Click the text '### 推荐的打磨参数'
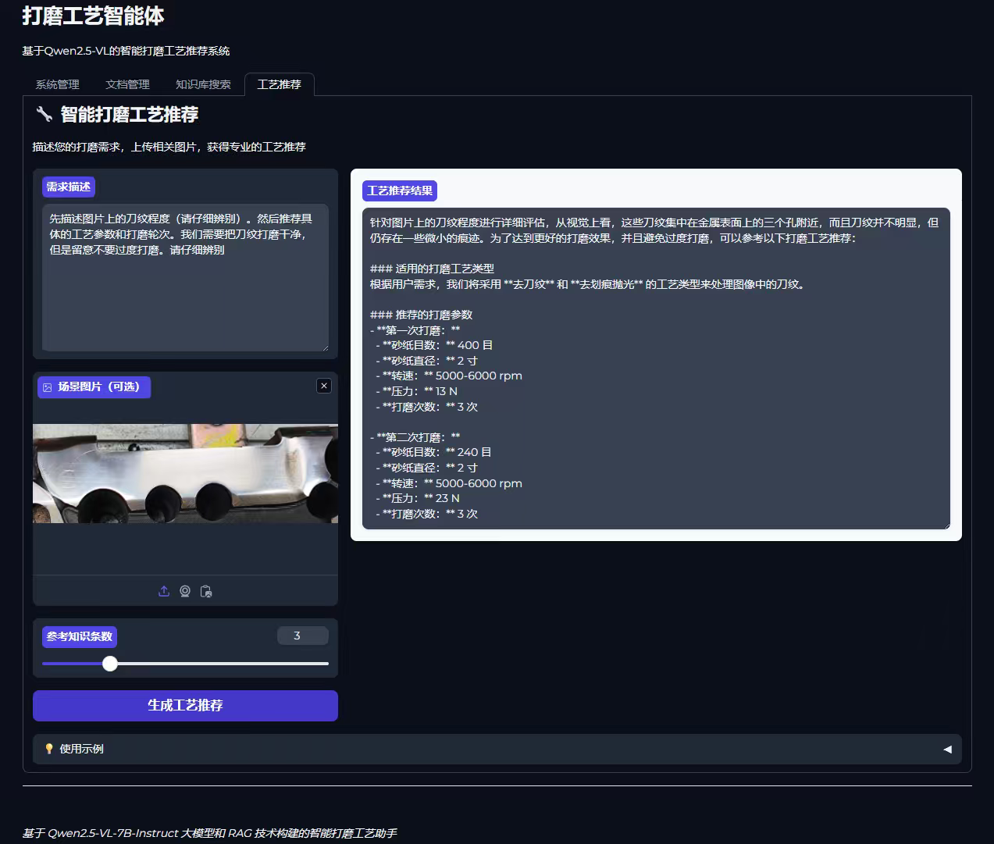Screen dimensions: 994x844 coord(421,315)
